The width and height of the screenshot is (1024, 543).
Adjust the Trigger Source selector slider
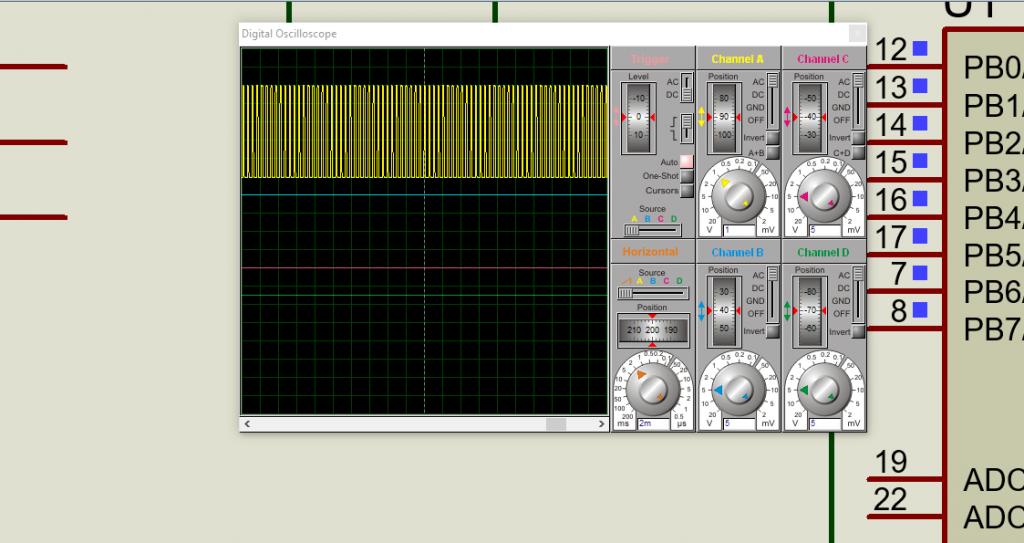[x=652, y=230]
